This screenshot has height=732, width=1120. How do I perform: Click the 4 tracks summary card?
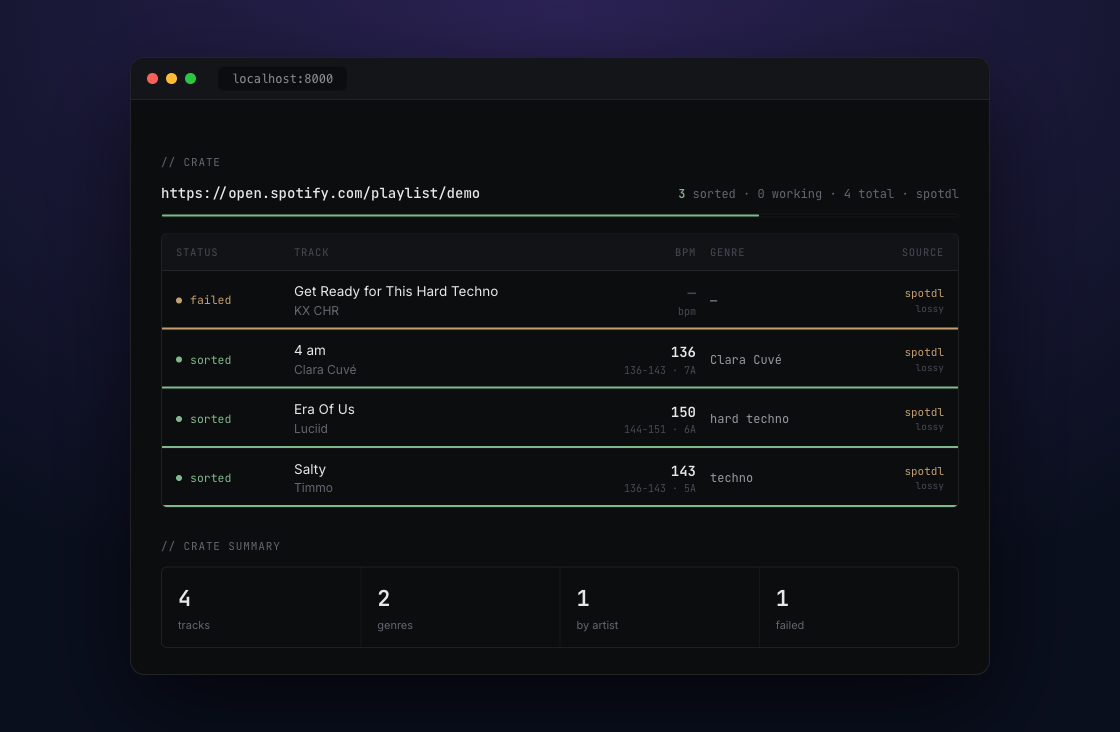tap(261, 608)
